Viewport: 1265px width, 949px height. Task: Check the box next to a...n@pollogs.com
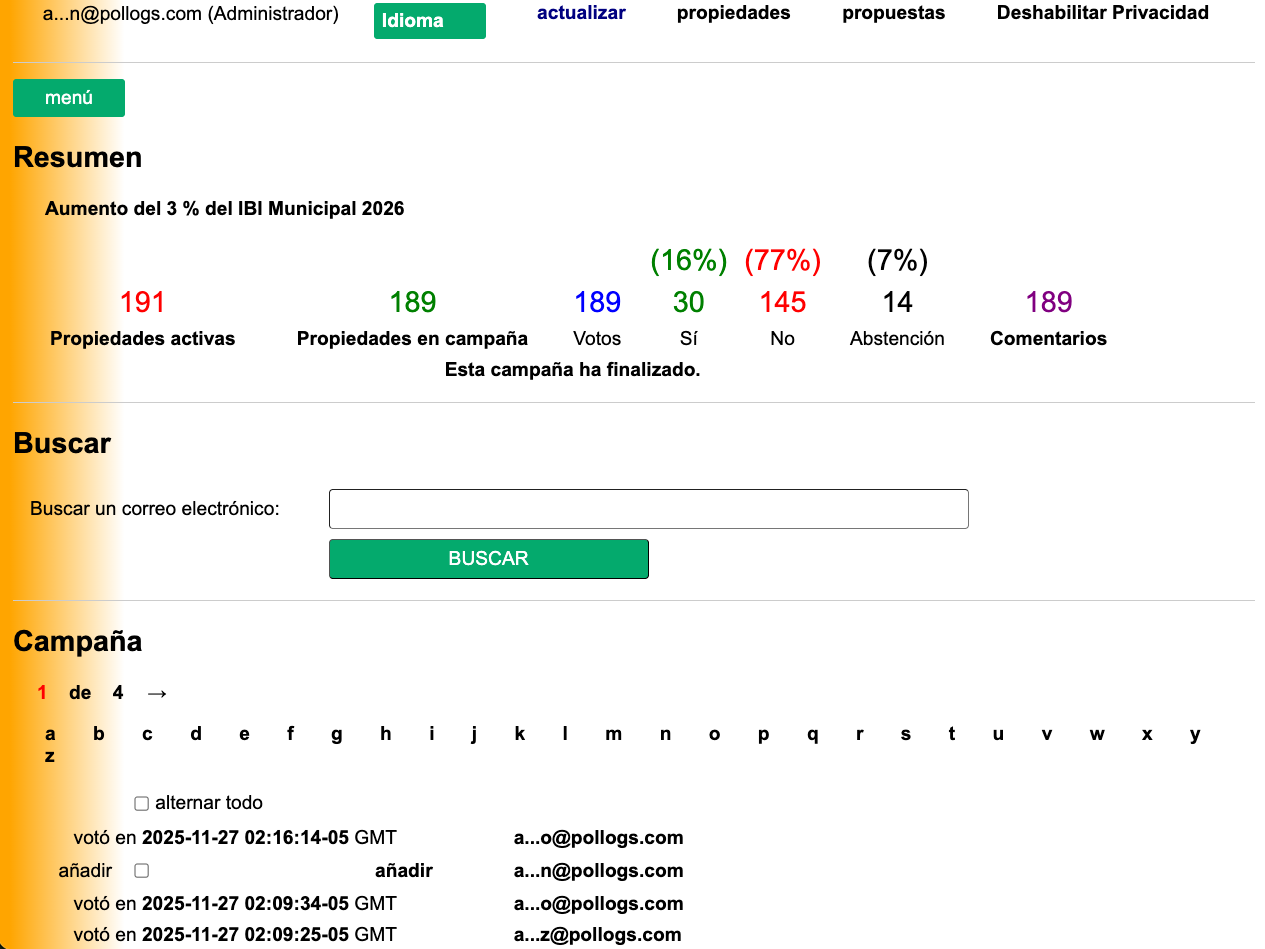click(x=141, y=870)
